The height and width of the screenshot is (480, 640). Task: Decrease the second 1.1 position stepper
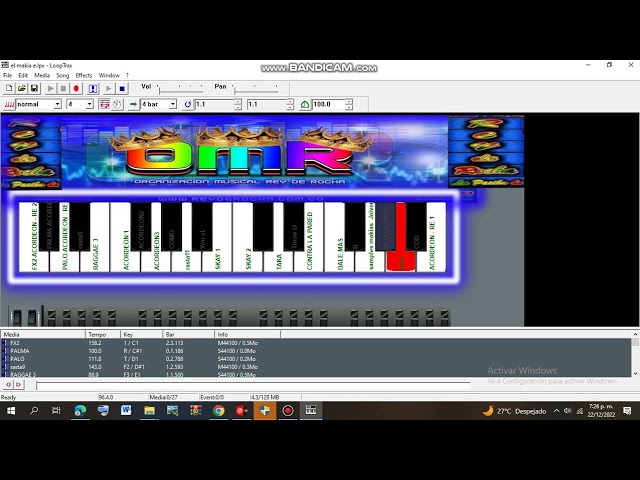290,107
